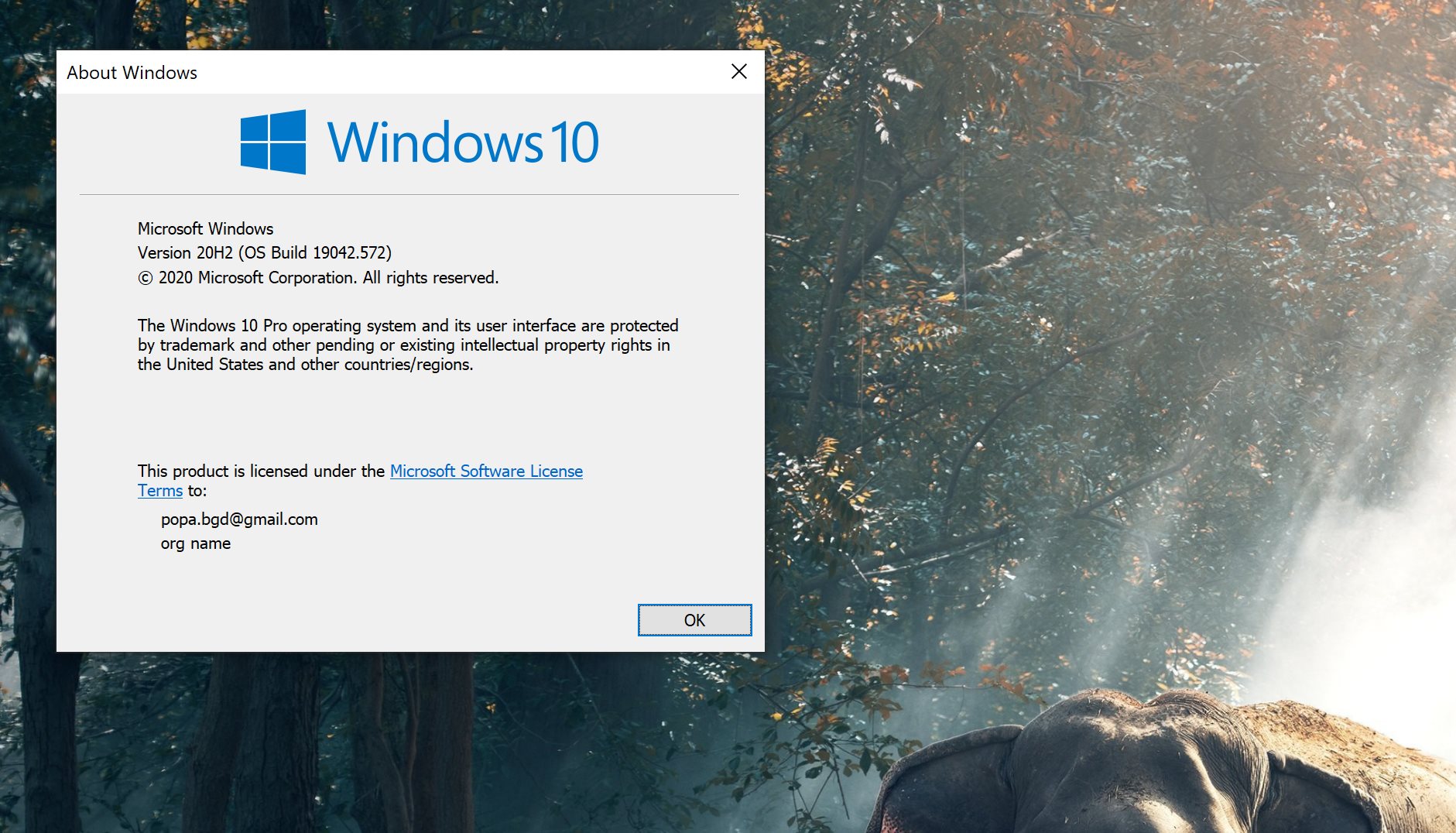
Task: Click the 2020 Microsoft Corporation copyright line
Action: coord(318,277)
